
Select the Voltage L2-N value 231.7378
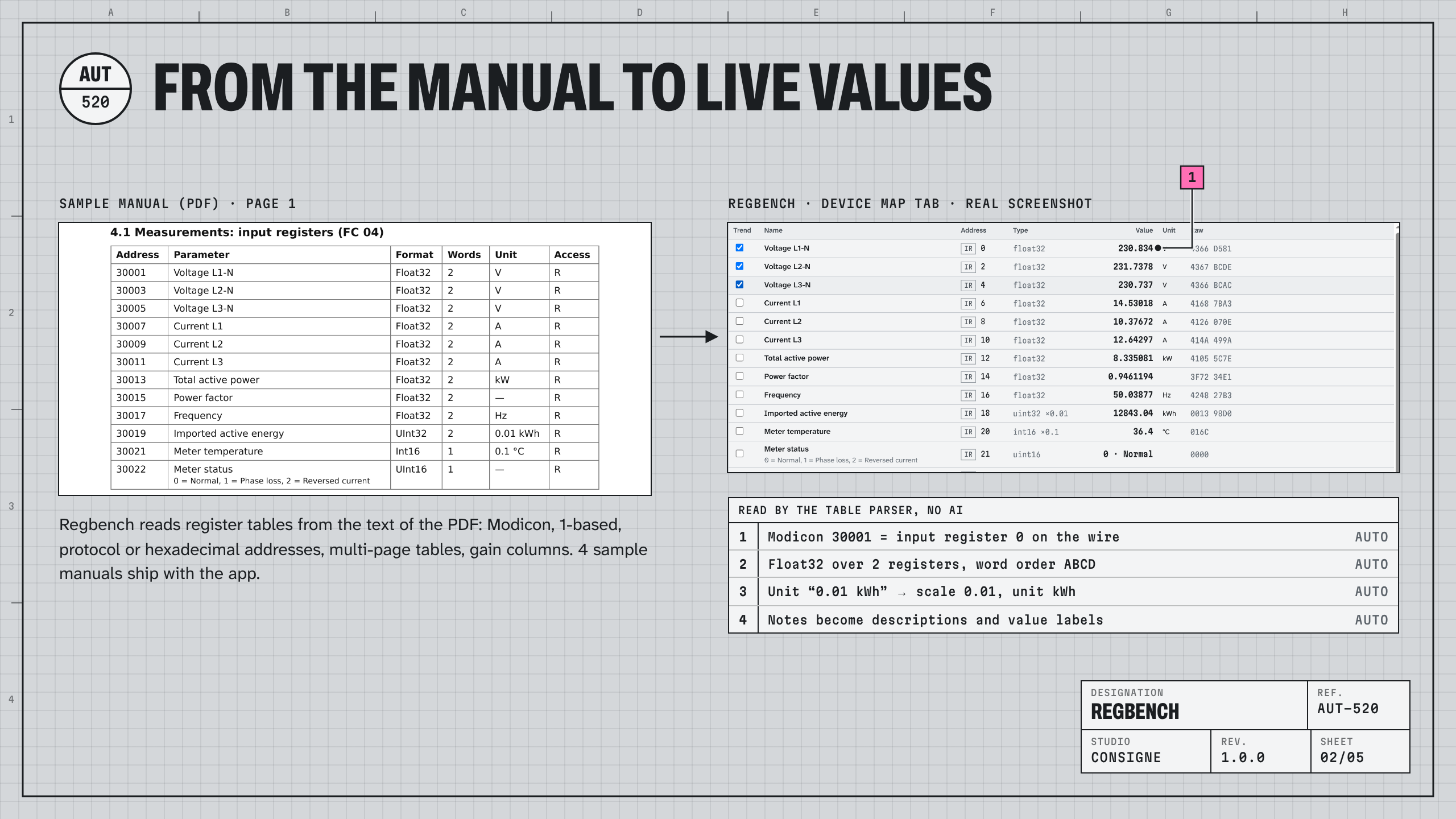(x=1133, y=267)
